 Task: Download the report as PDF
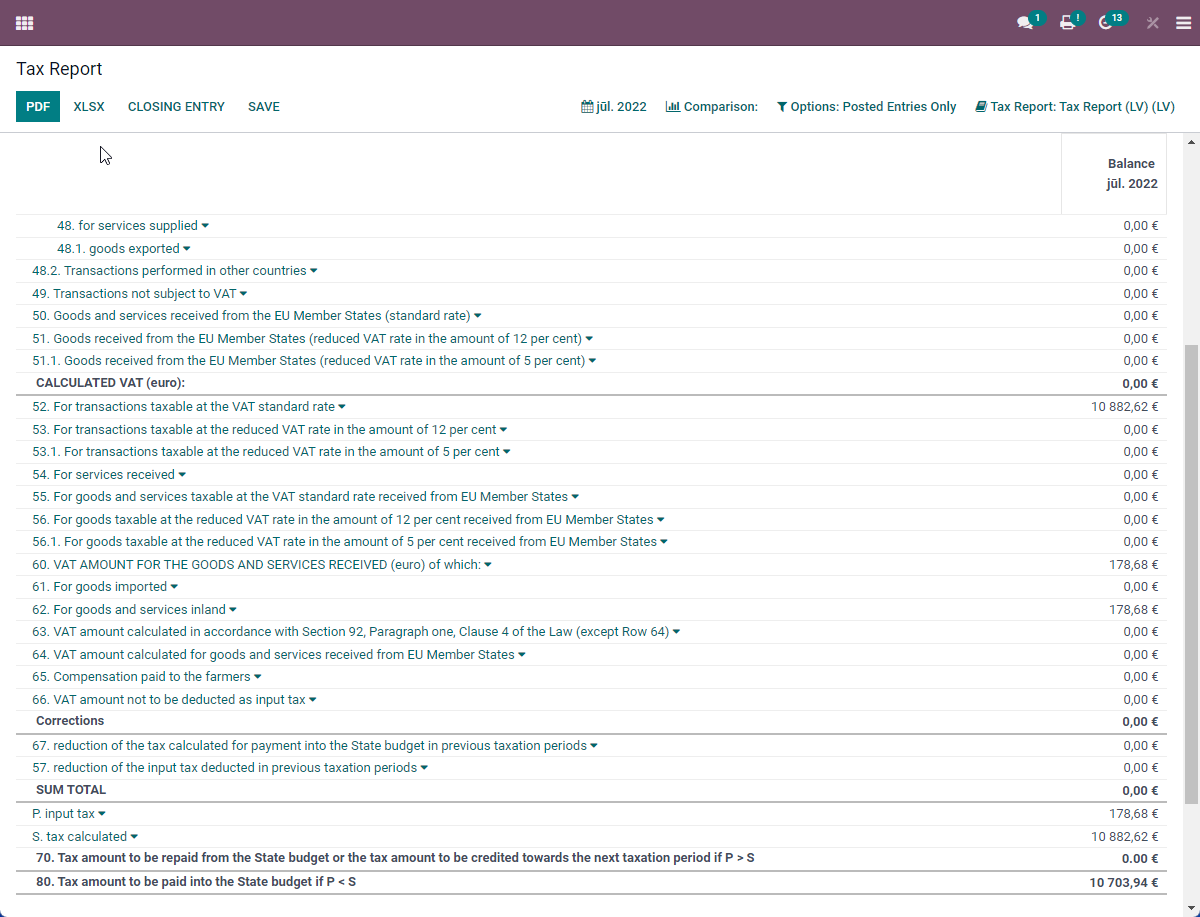(x=37, y=106)
